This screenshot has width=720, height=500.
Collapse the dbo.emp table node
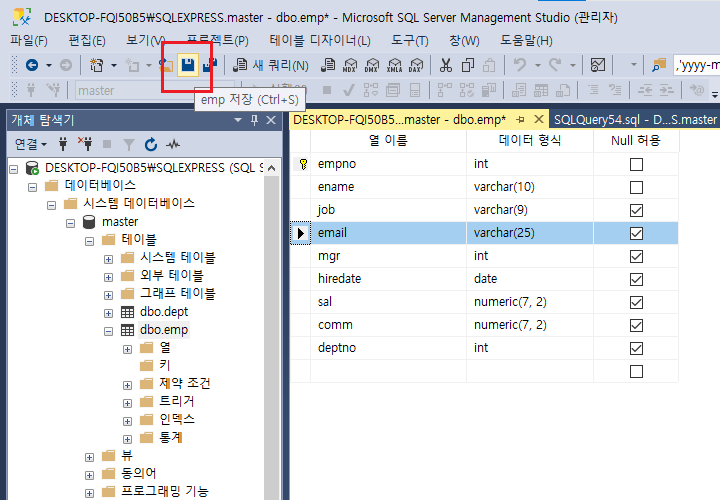[108, 331]
